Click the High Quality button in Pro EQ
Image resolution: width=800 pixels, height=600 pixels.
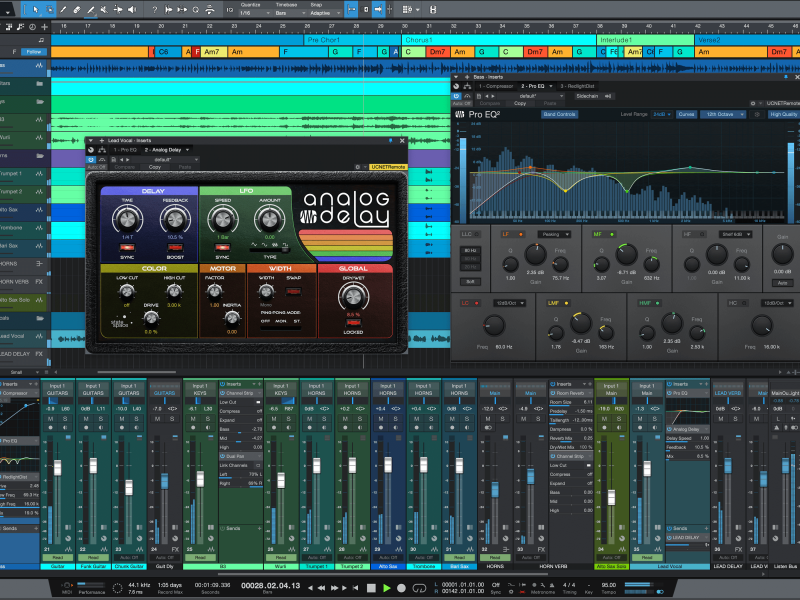click(x=783, y=114)
